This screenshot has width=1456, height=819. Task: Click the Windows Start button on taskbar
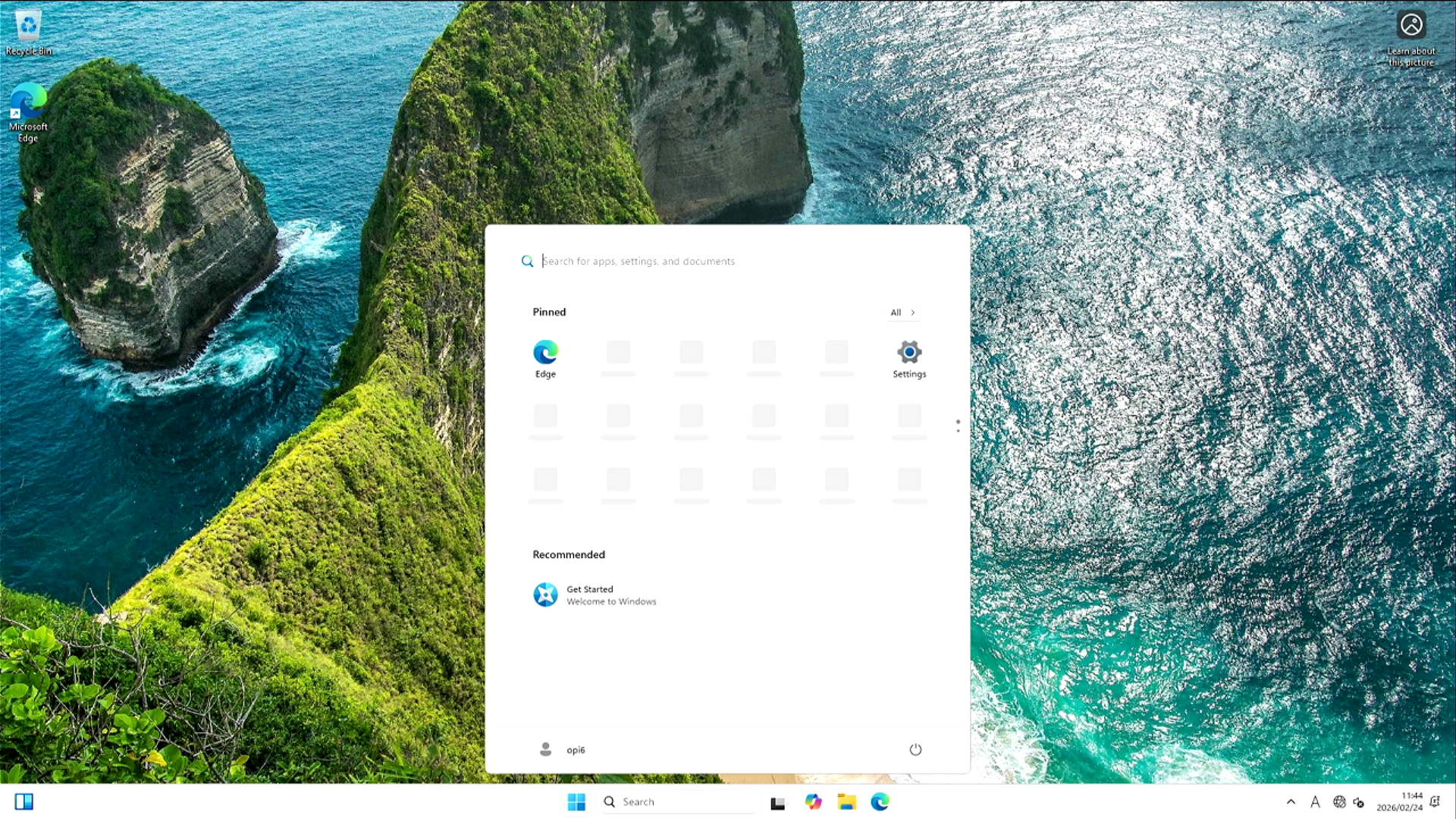[576, 802]
